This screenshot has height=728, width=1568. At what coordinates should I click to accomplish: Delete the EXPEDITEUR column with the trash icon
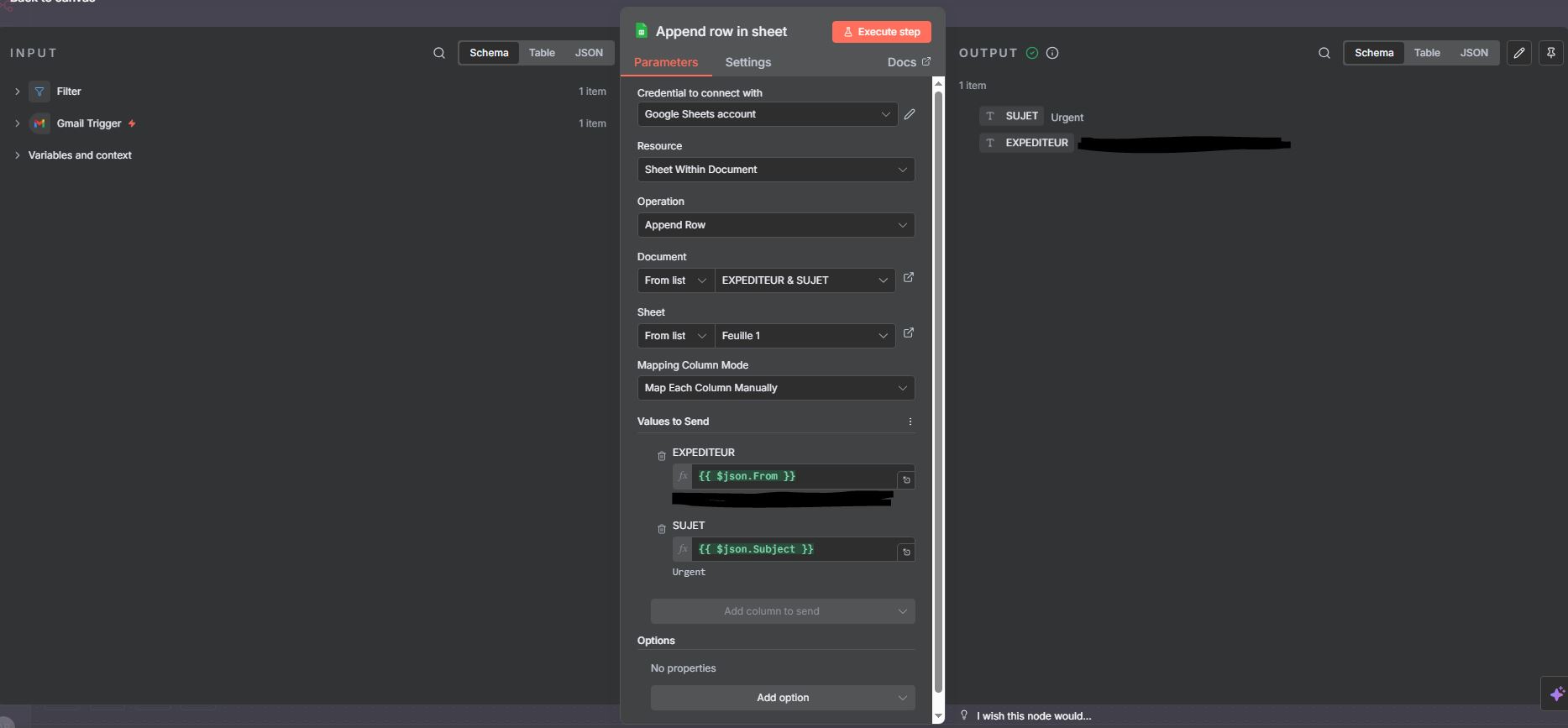[x=662, y=456]
